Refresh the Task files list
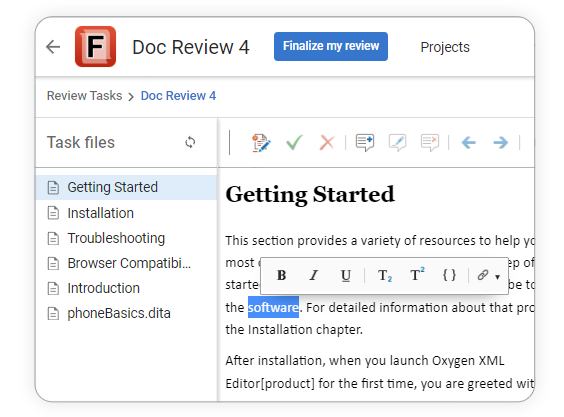The height and width of the screenshot is (417, 564). [x=190, y=142]
